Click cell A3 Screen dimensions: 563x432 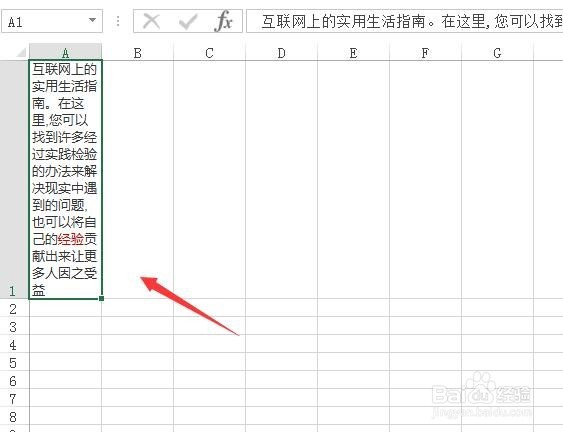65,326
